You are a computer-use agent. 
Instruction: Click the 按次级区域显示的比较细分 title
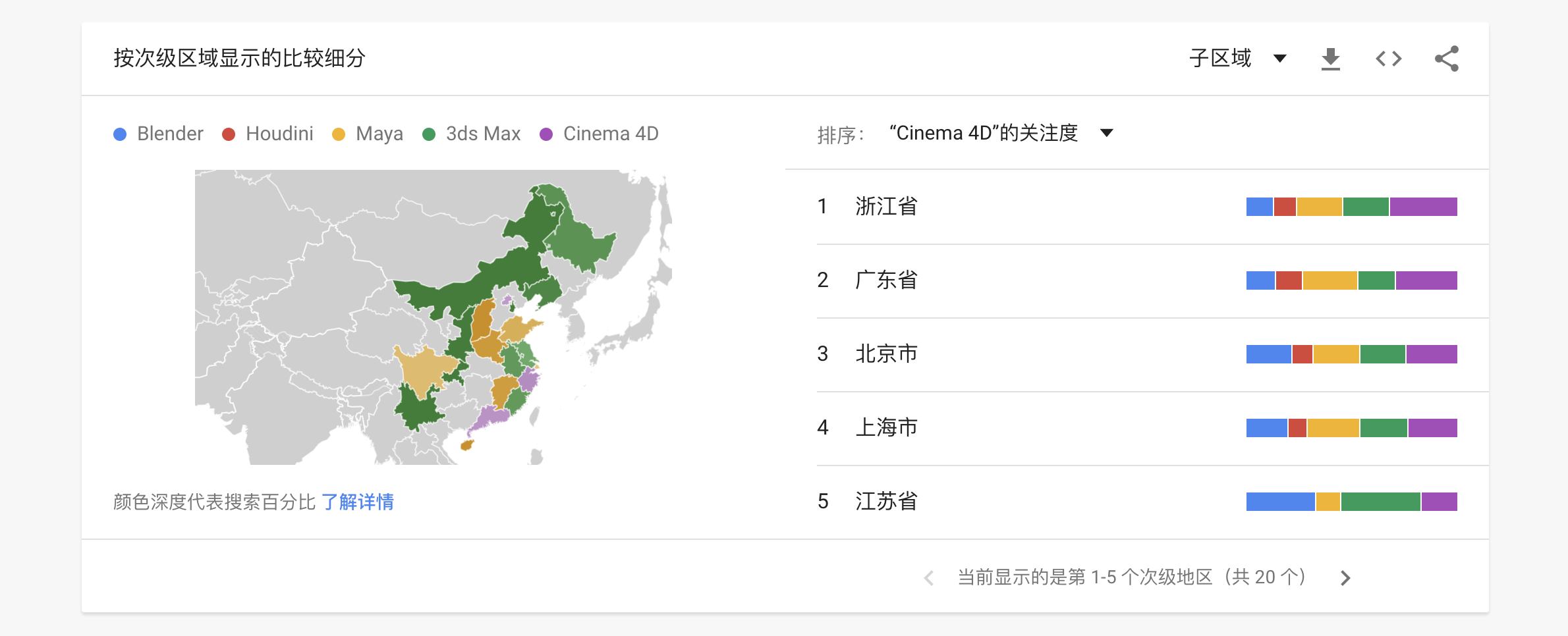(x=239, y=58)
